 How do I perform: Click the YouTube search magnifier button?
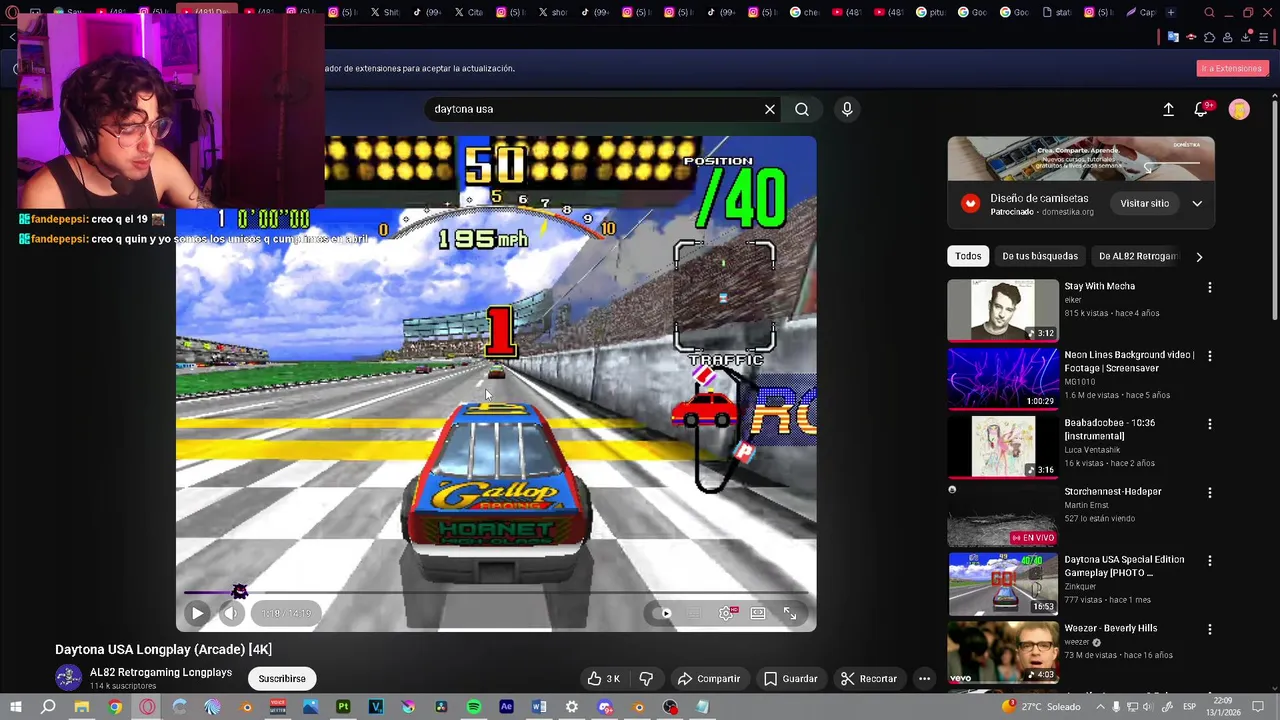(802, 109)
